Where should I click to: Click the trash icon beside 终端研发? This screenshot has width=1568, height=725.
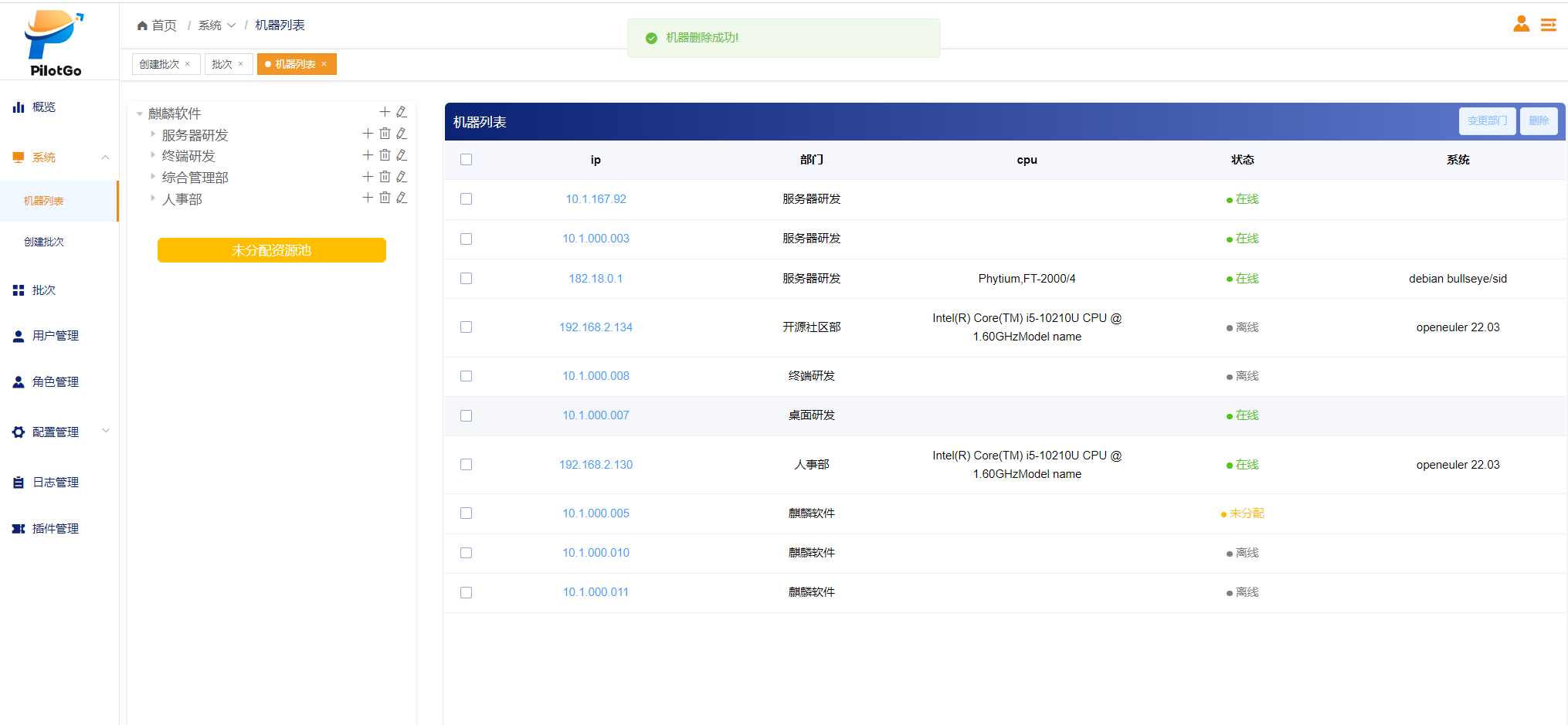click(385, 155)
